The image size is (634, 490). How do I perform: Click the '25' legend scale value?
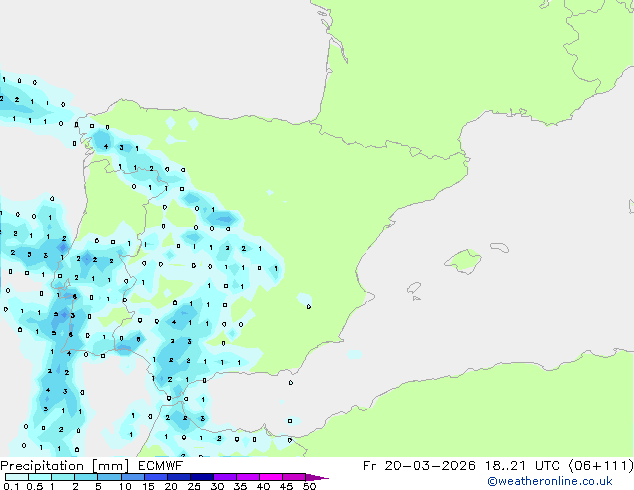(x=194, y=486)
